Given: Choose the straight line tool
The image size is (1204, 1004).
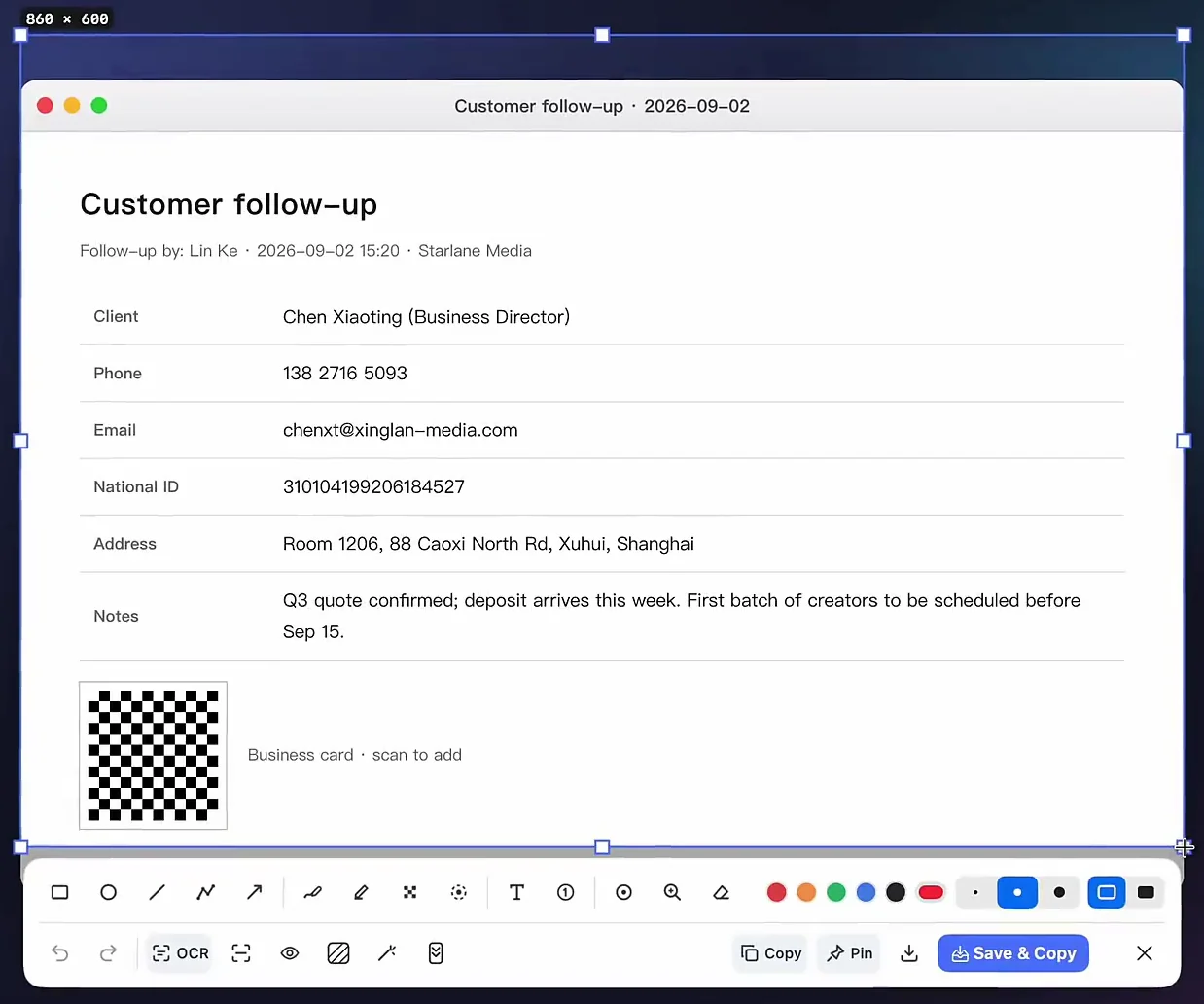Looking at the screenshot, I should point(157,892).
